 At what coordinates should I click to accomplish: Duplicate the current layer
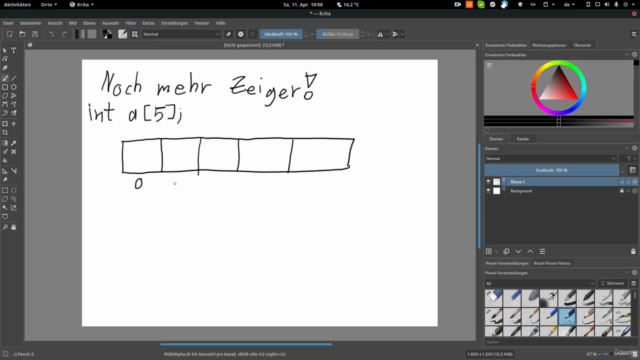[506, 251]
